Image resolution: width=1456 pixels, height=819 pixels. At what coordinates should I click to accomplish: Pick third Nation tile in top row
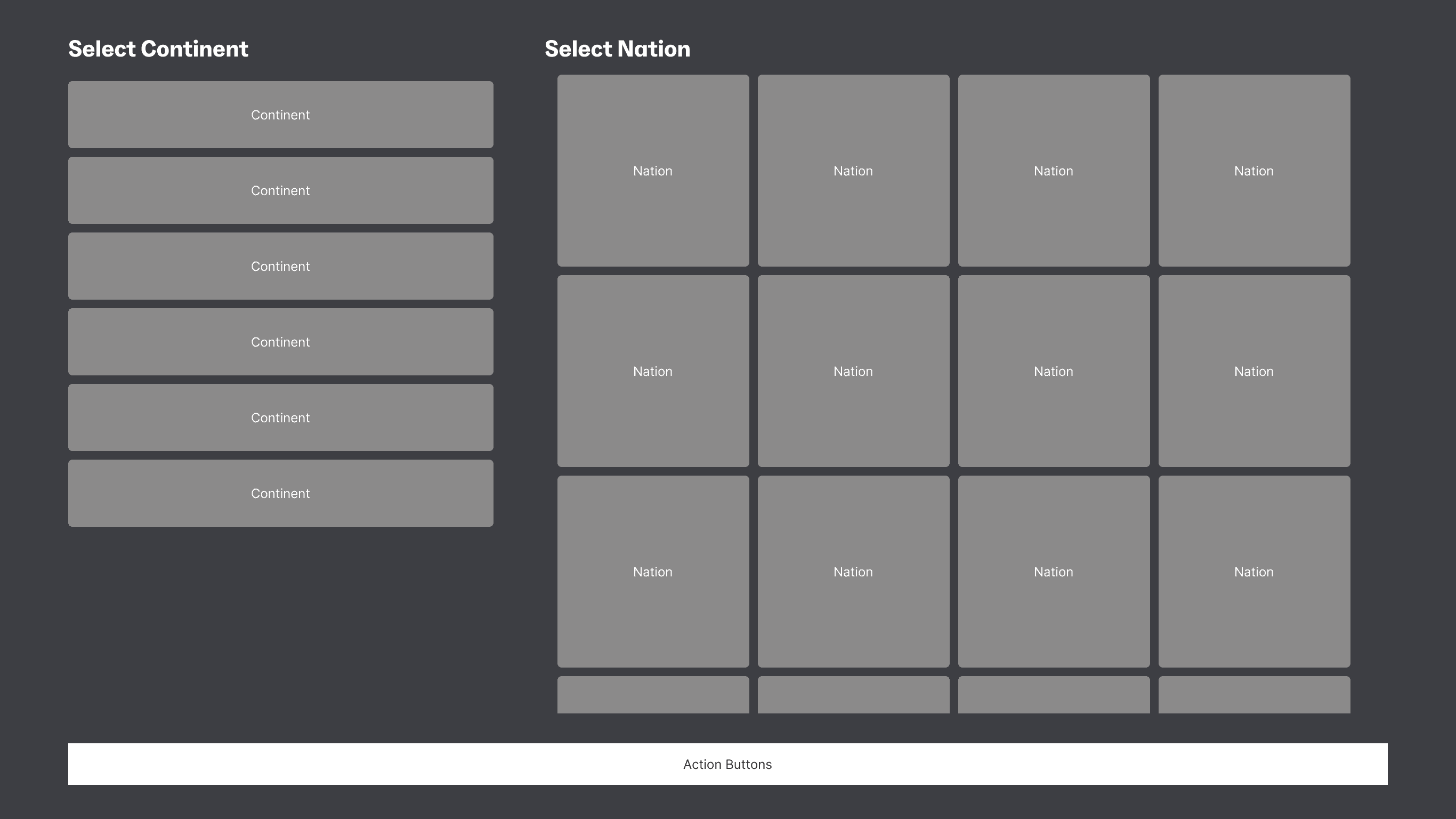click(1054, 171)
